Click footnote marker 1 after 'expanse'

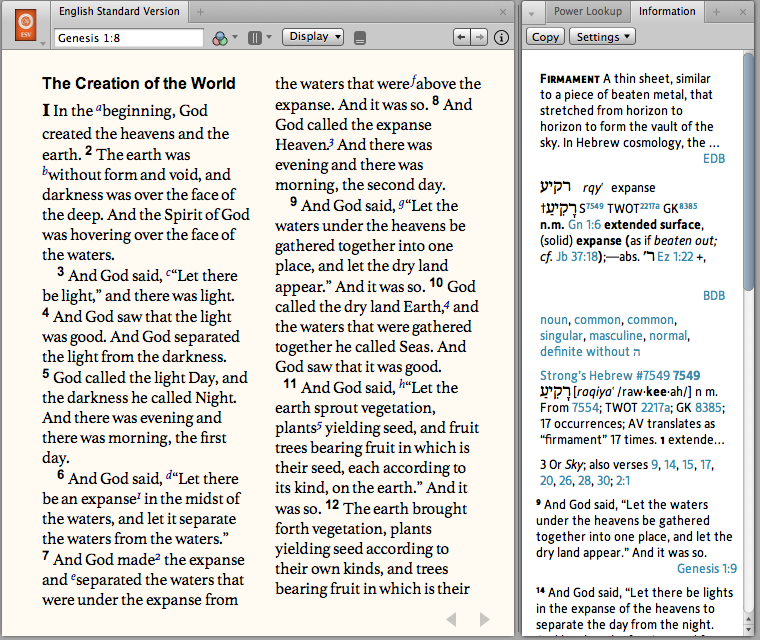point(139,496)
